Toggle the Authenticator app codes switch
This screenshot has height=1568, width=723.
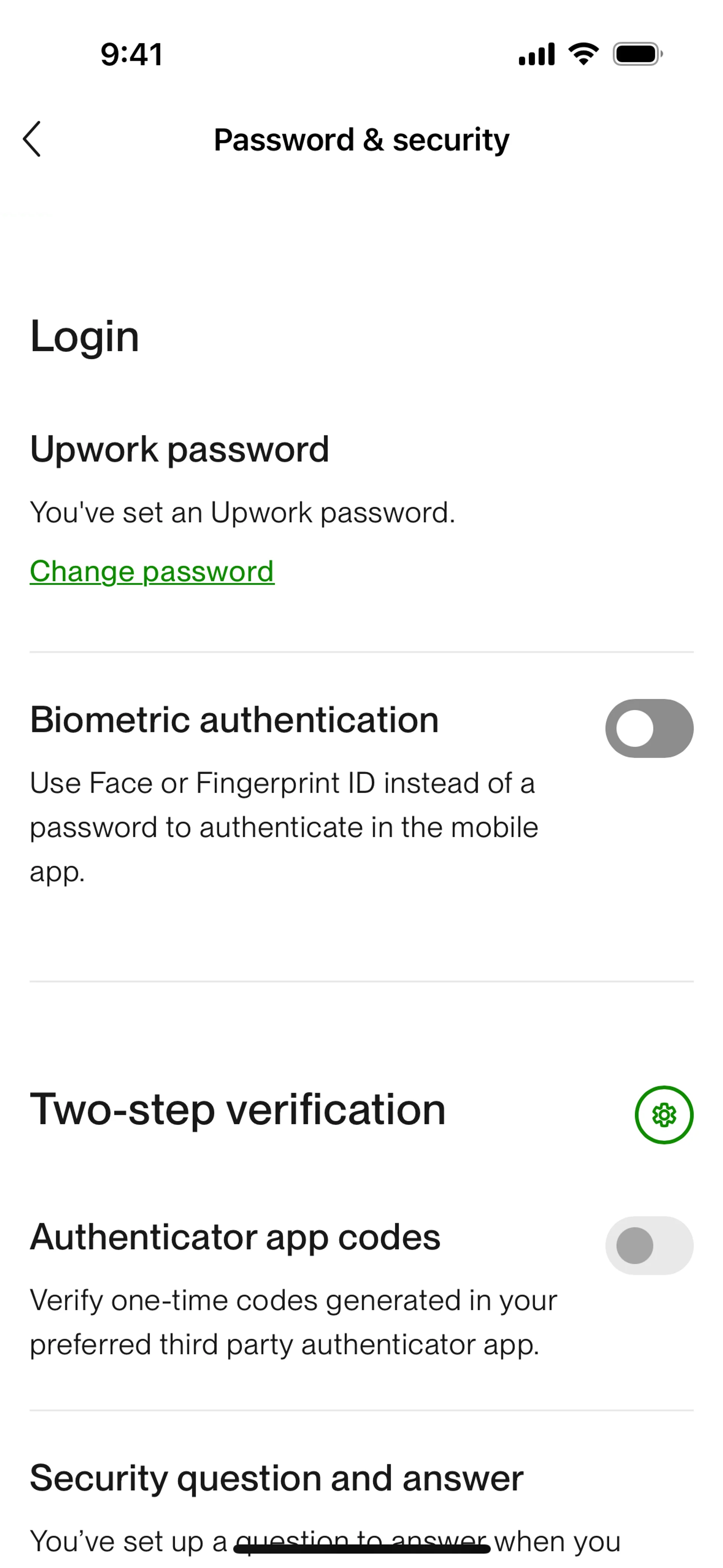point(649,1245)
